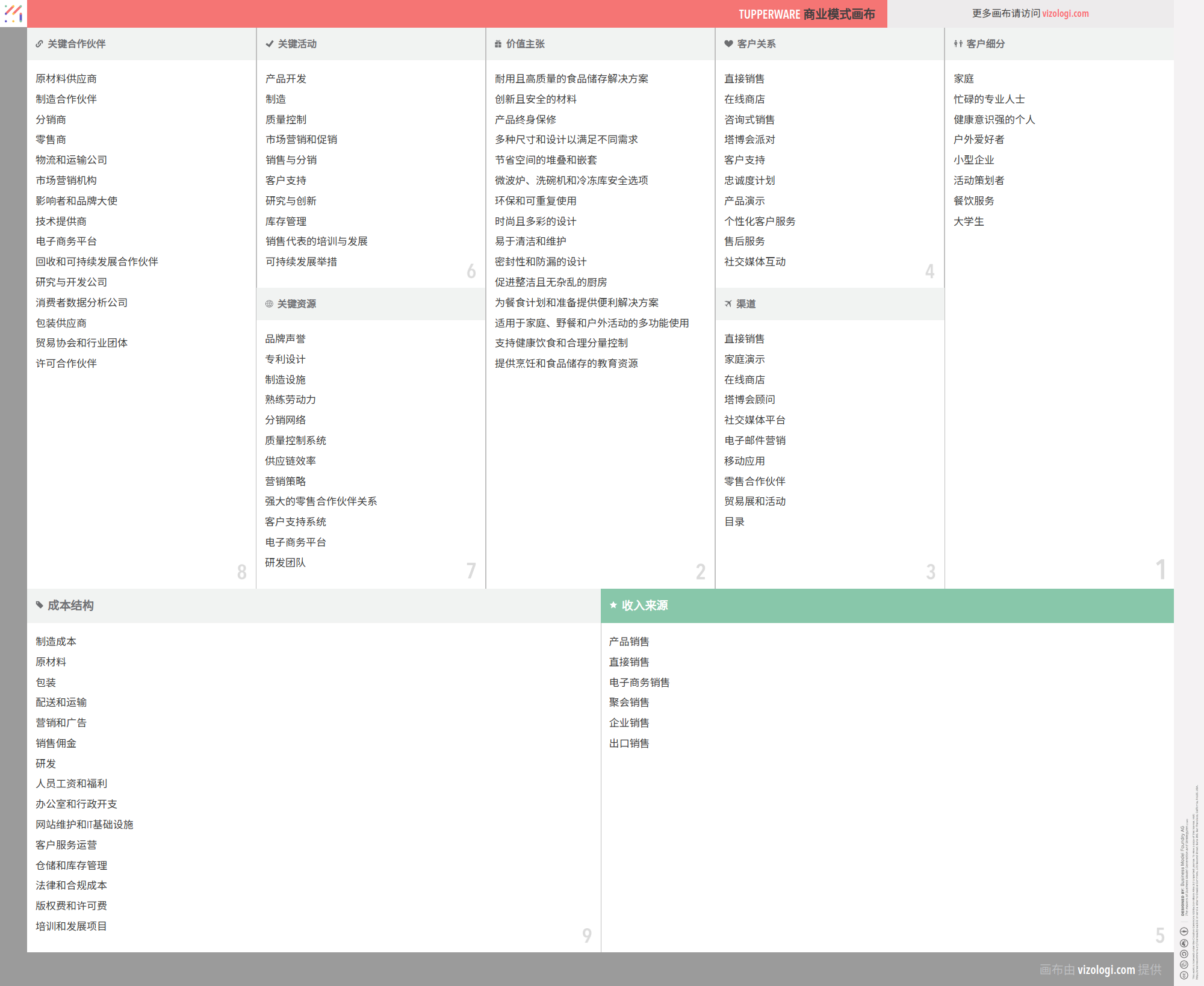Click the globe icon beside 关键资源
This screenshot has height=986, width=1204.
click(x=269, y=304)
